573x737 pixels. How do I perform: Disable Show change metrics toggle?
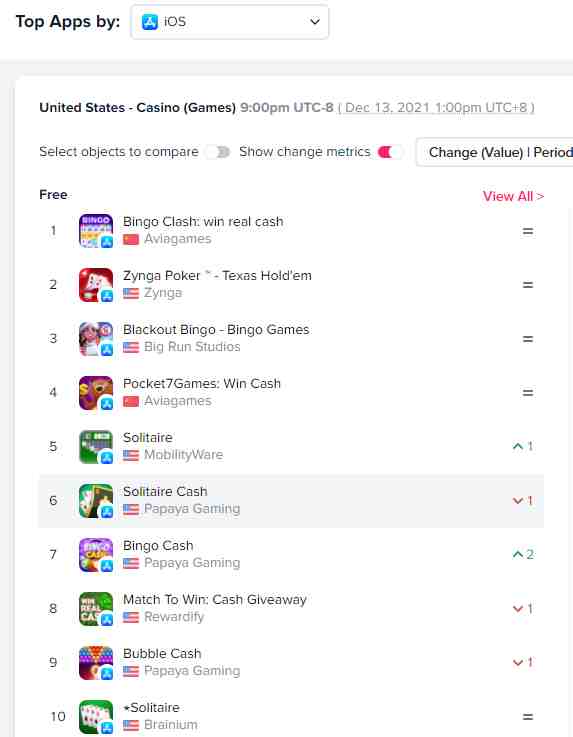[x=390, y=152]
